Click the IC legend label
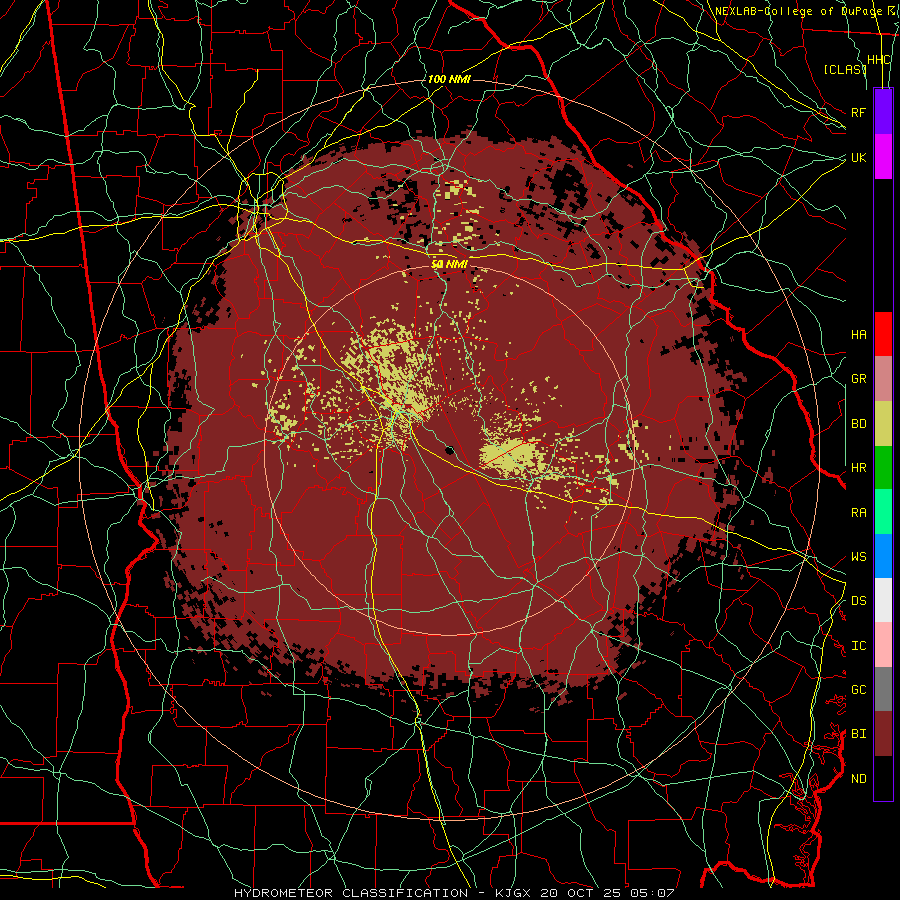The height and width of the screenshot is (900, 900). (x=859, y=646)
